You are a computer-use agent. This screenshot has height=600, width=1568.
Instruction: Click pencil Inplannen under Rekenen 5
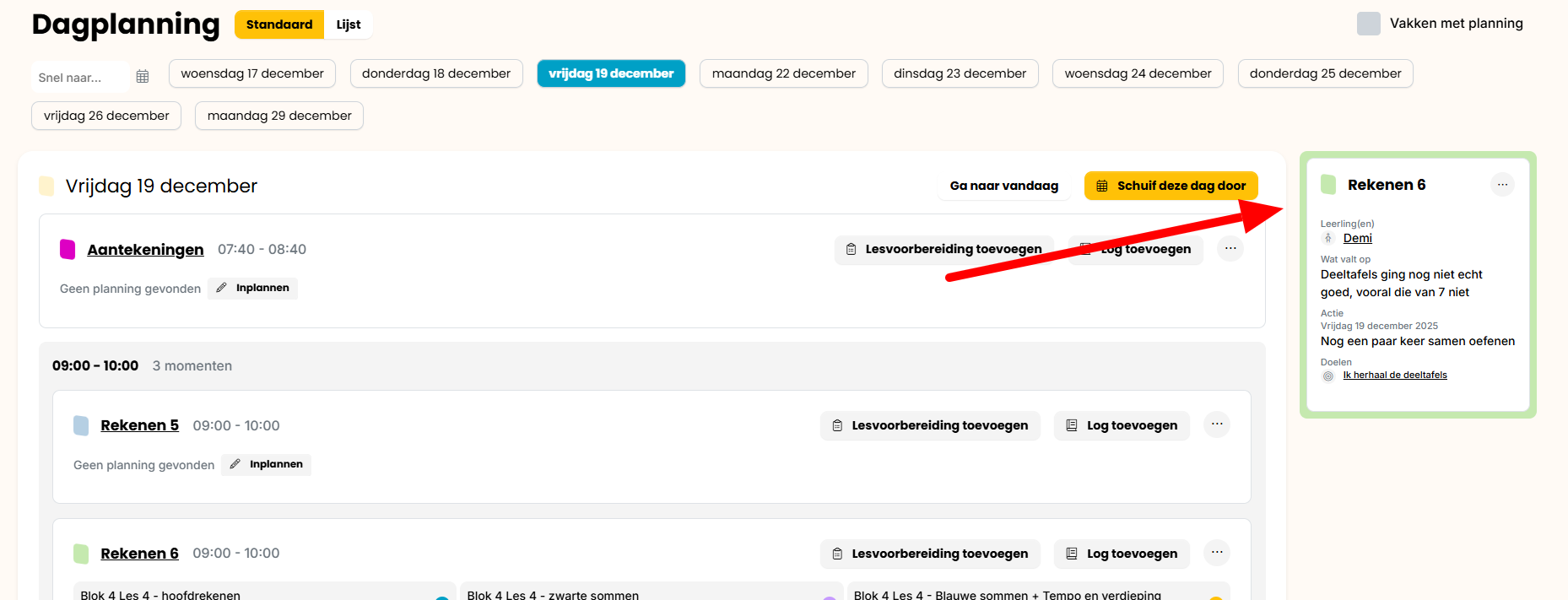pyautogui.click(x=267, y=465)
